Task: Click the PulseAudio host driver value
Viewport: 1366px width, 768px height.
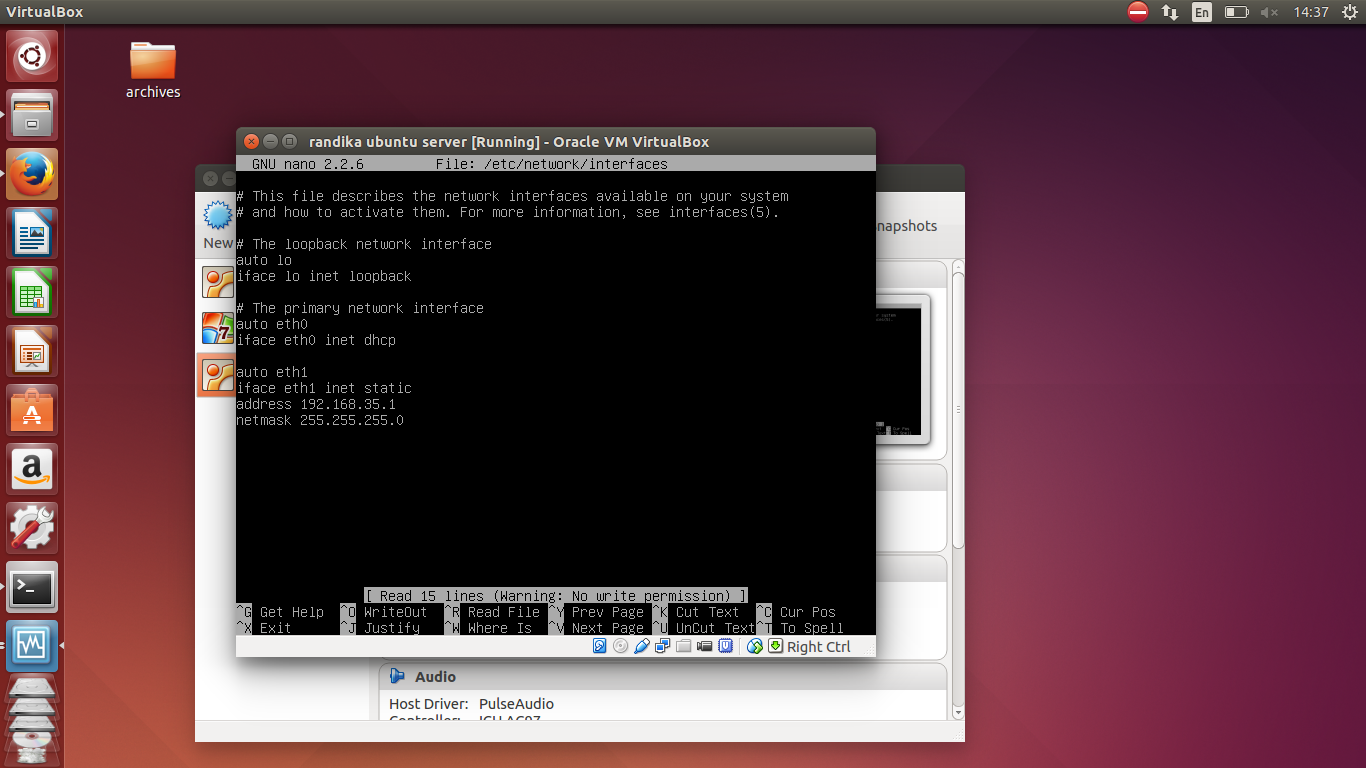Action: click(516, 704)
